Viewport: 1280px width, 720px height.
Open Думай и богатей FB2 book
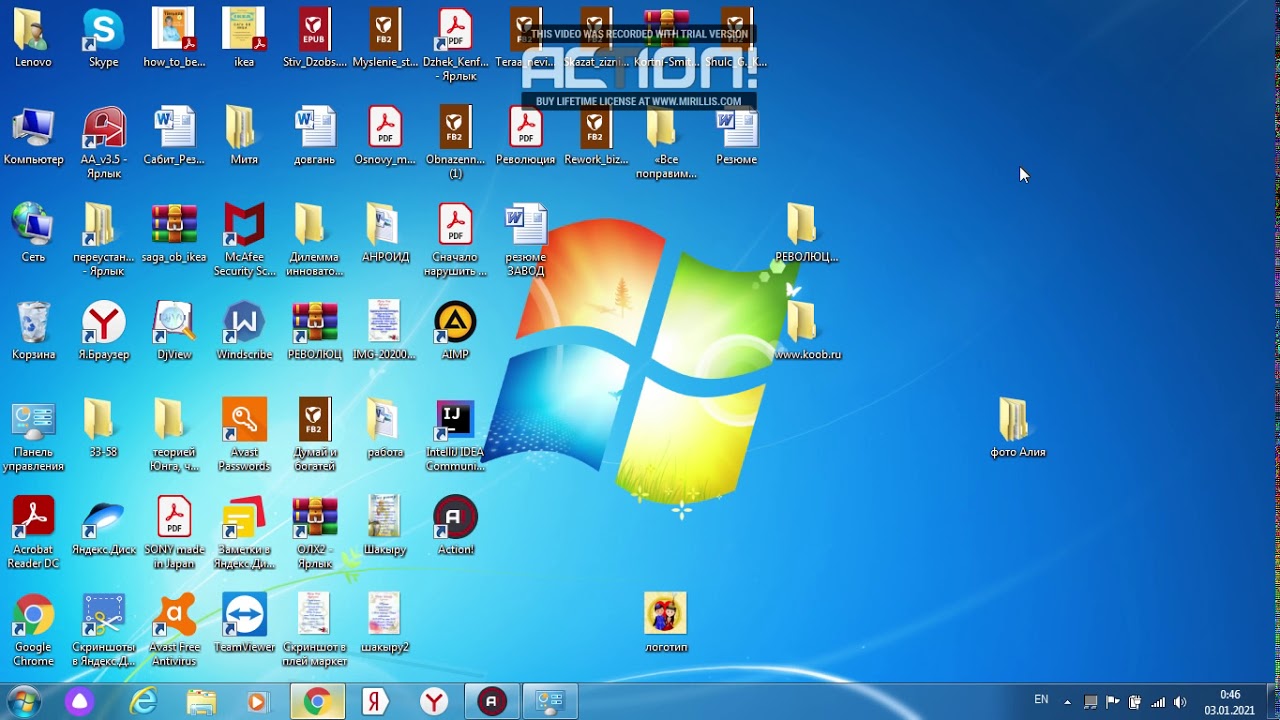pos(314,435)
